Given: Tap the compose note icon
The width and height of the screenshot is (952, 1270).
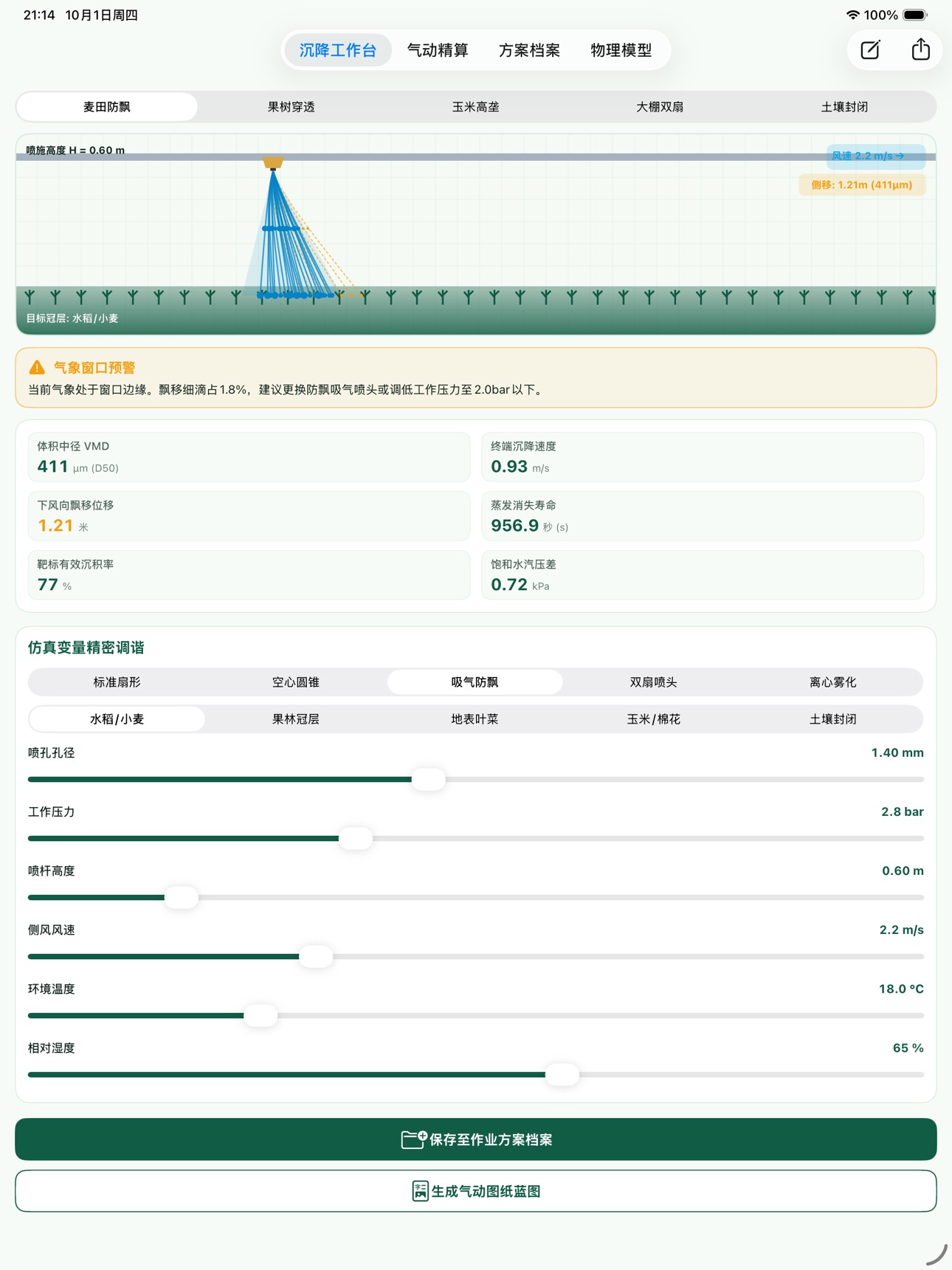Looking at the screenshot, I should click(871, 50).
